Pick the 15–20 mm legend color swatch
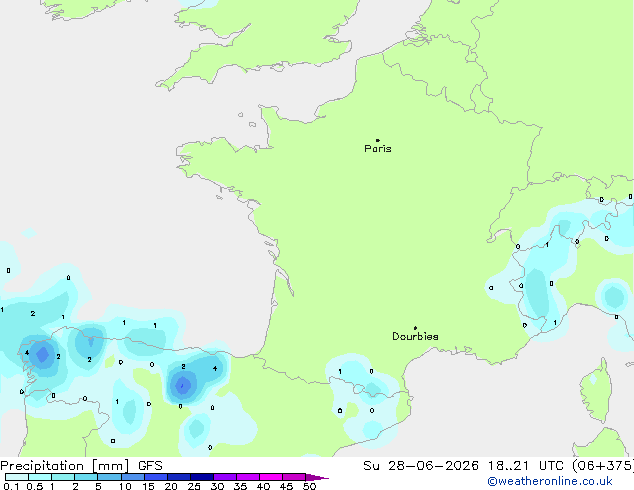Image resolution: width=634 pixels, height=490 pixels. pos(156,477)
